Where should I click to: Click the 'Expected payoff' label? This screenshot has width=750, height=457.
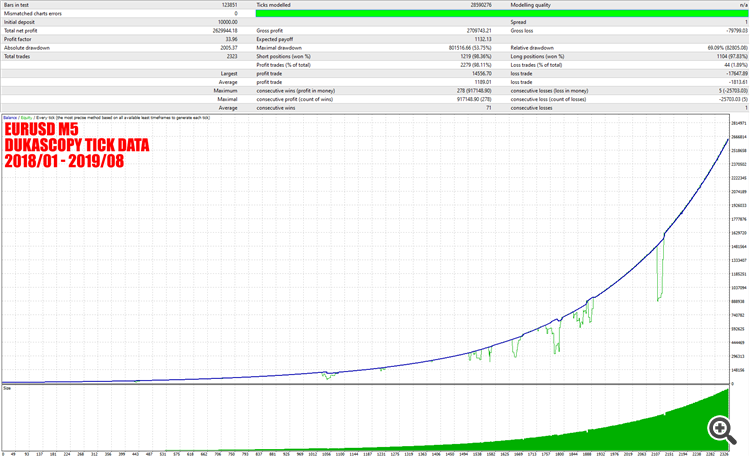pos(275,39)
